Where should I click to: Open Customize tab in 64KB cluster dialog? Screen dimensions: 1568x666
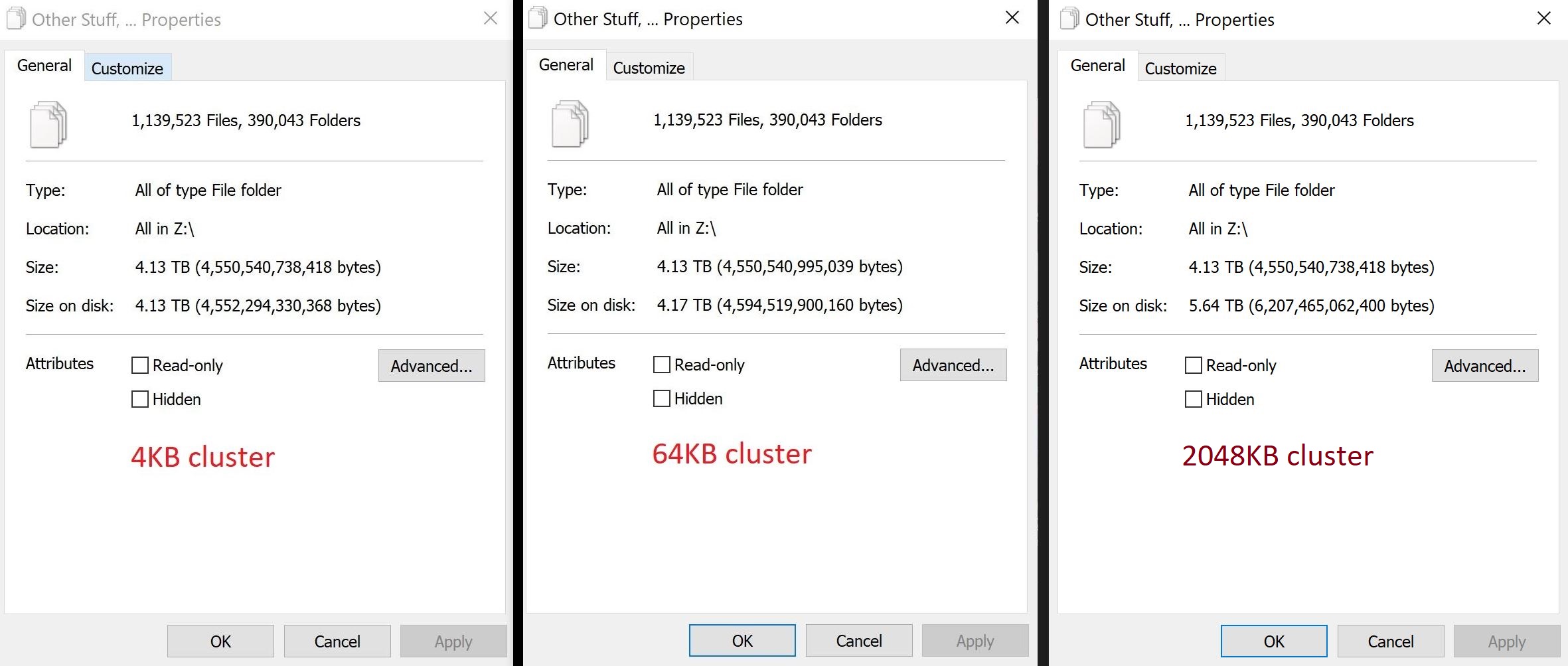tap(649, 68)
